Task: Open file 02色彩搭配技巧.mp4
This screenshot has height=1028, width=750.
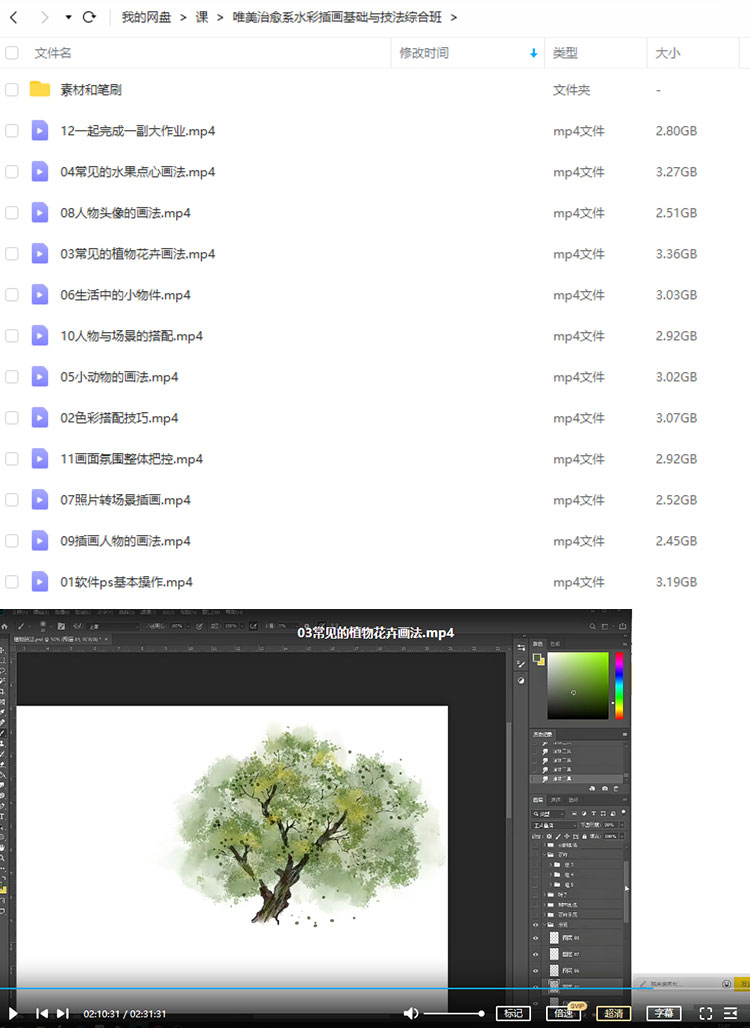Action: pyautogui.click(x=119, y=418)
